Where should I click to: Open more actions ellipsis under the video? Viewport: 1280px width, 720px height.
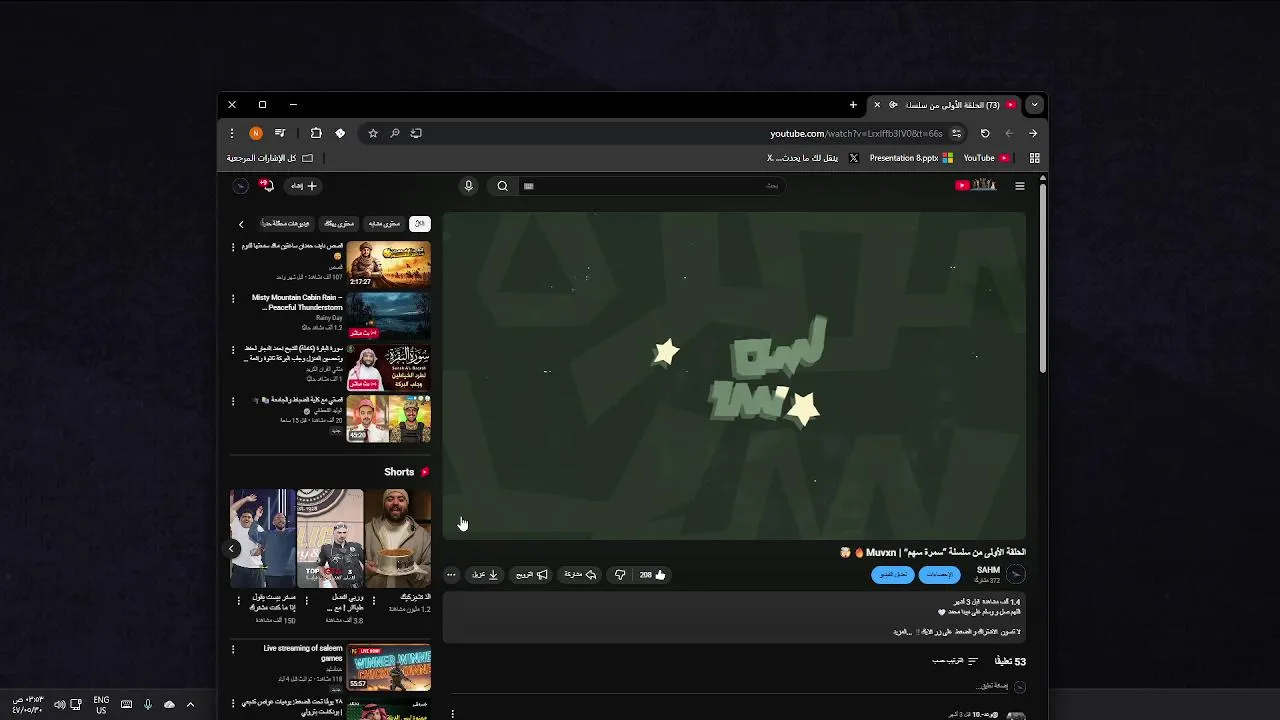(451, 575)
